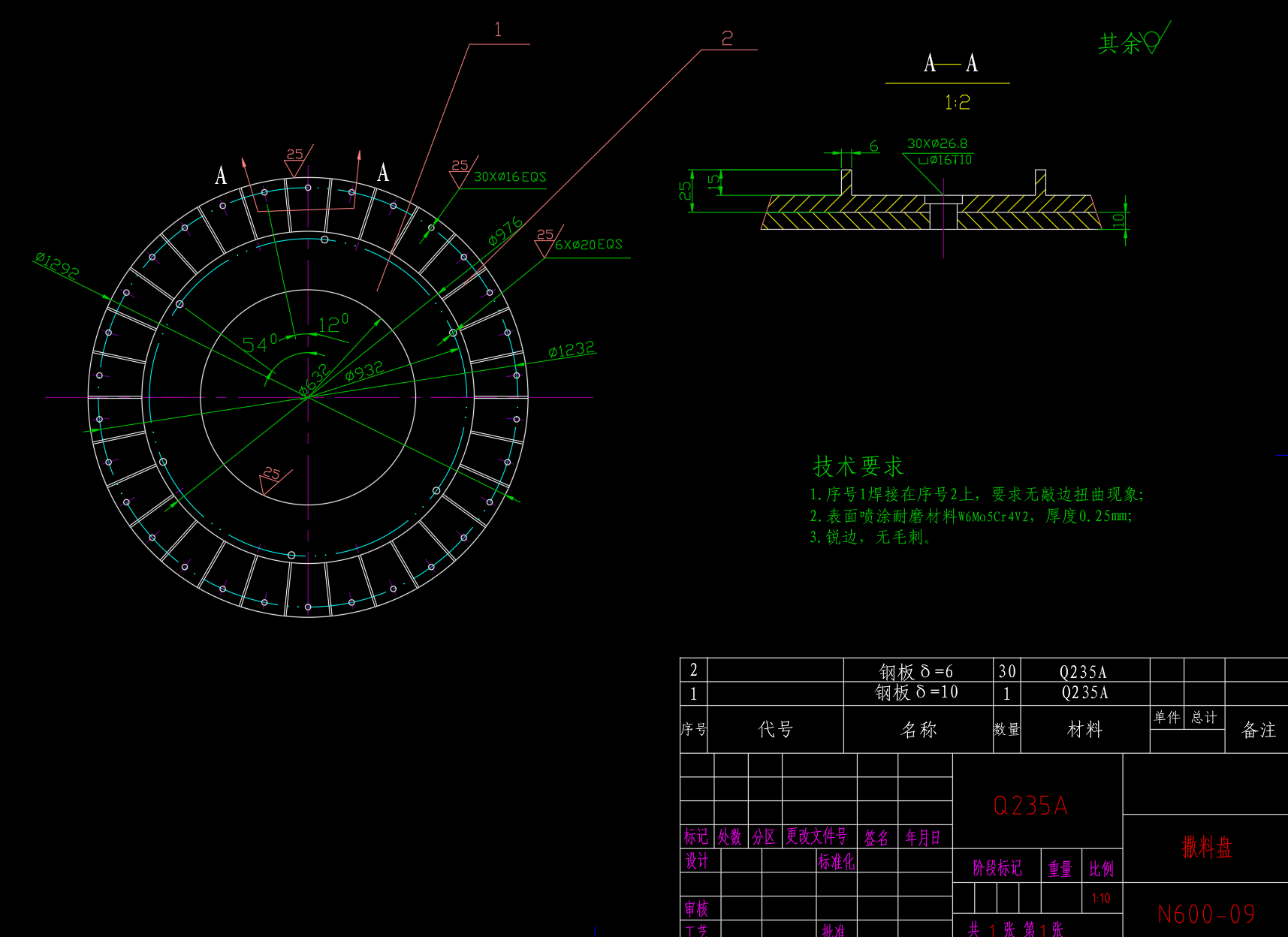Click the 总计 header cell

(1204, 717)
